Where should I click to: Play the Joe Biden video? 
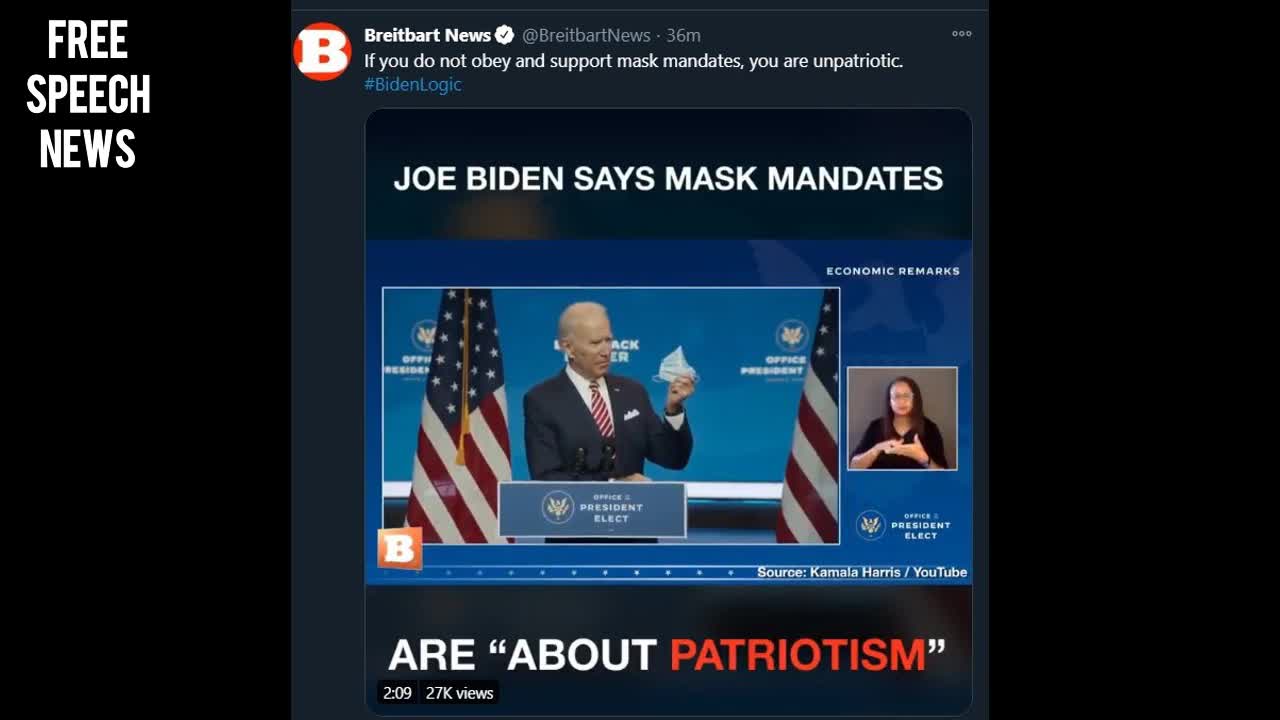point(668,411)
